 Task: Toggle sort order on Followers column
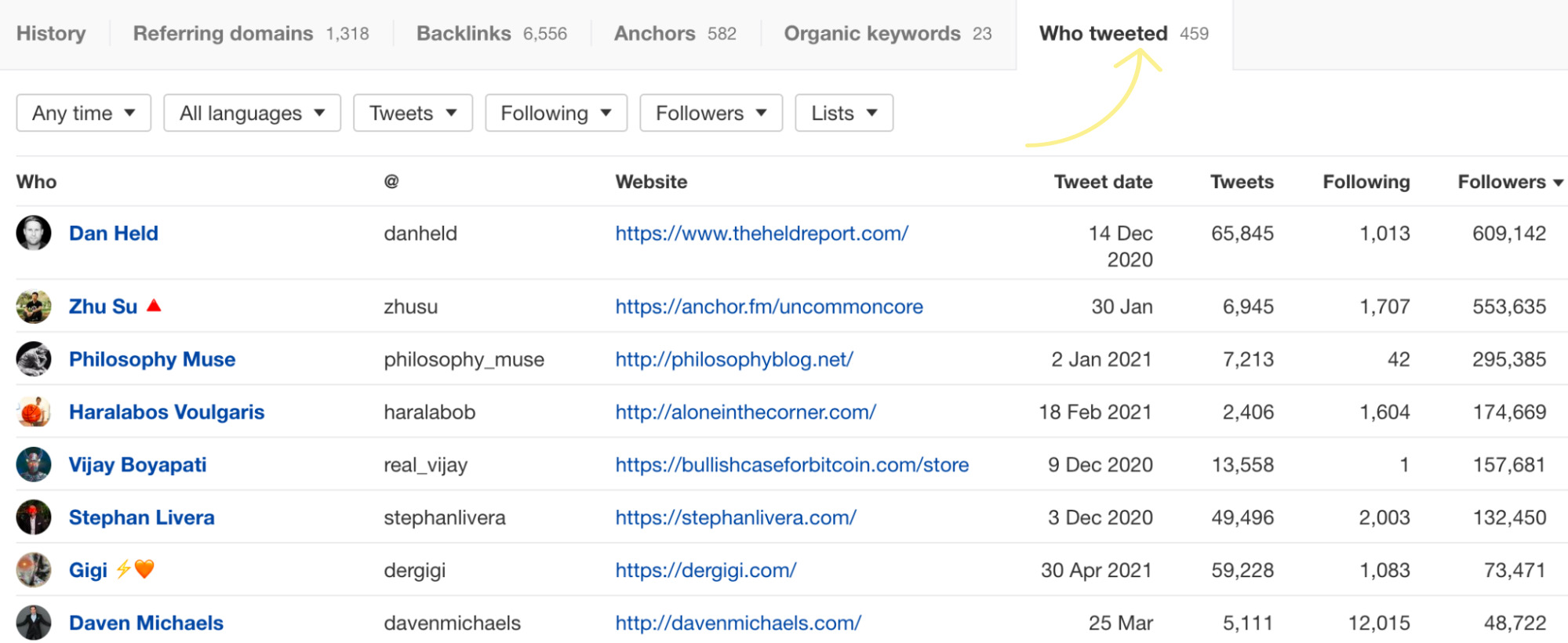point(1508,181)
